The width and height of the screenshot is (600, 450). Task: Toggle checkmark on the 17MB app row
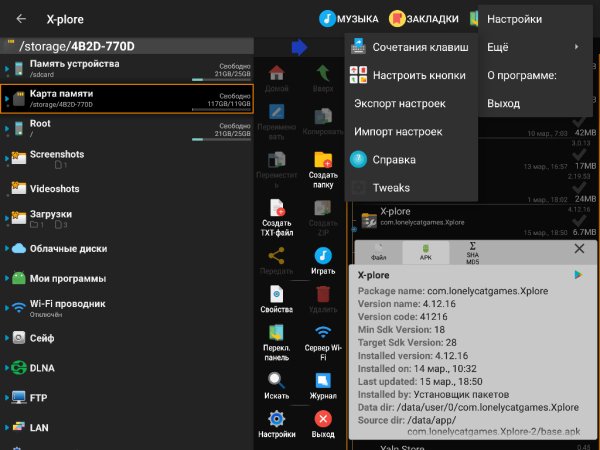tap(579, 155)
